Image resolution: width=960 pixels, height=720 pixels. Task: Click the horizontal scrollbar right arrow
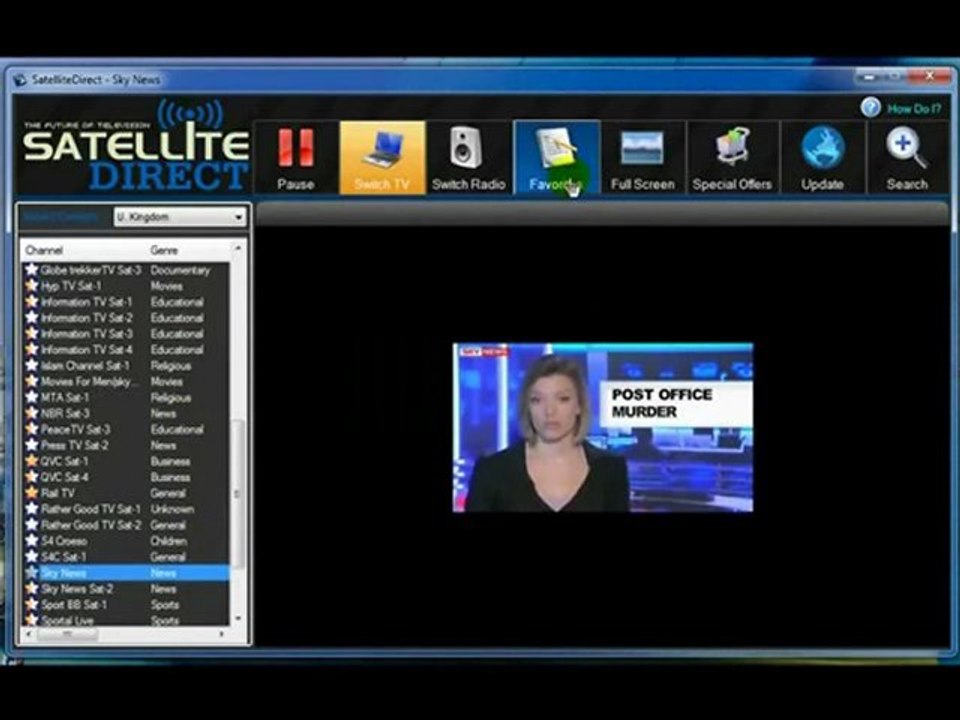(x=222, y=634)
